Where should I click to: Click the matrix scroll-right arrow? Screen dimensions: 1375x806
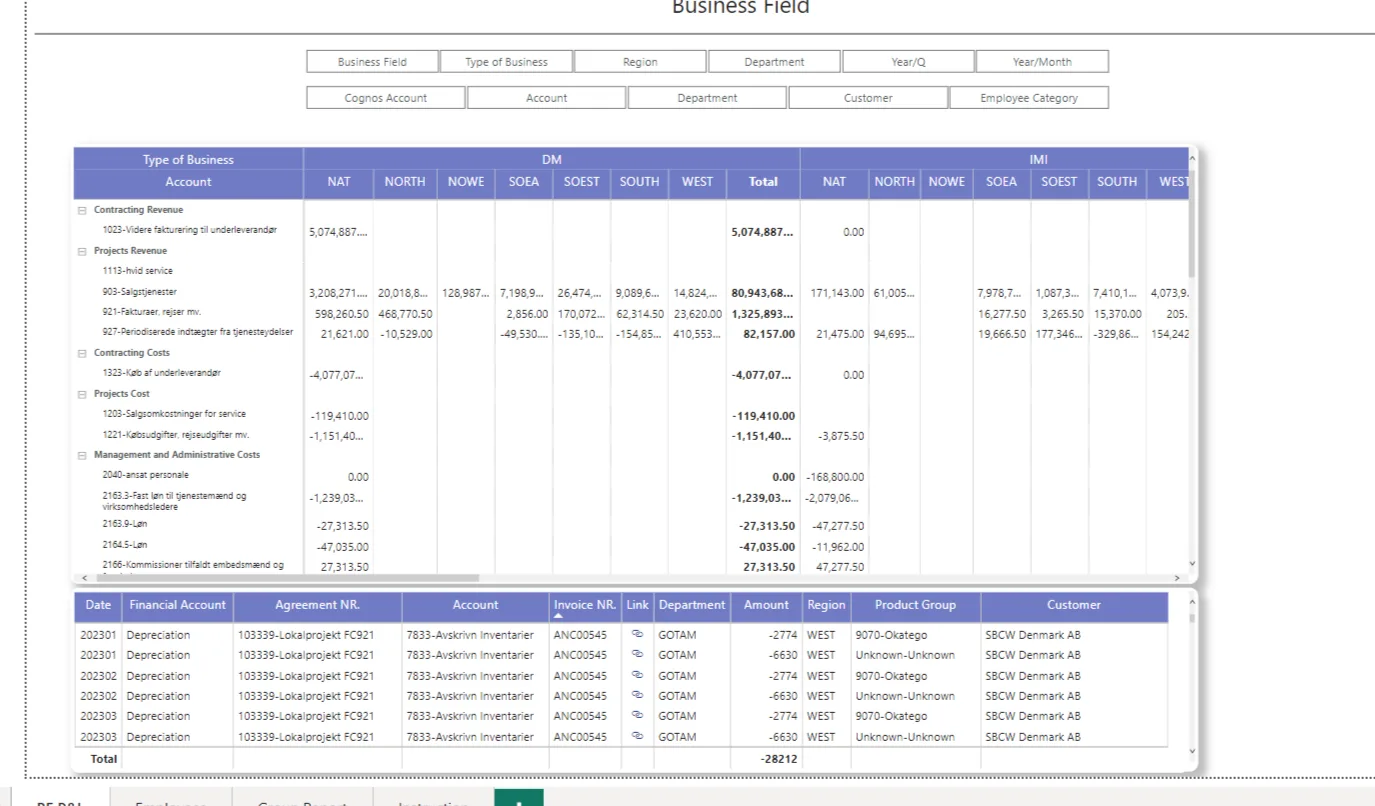click(x=1177, y=578)
